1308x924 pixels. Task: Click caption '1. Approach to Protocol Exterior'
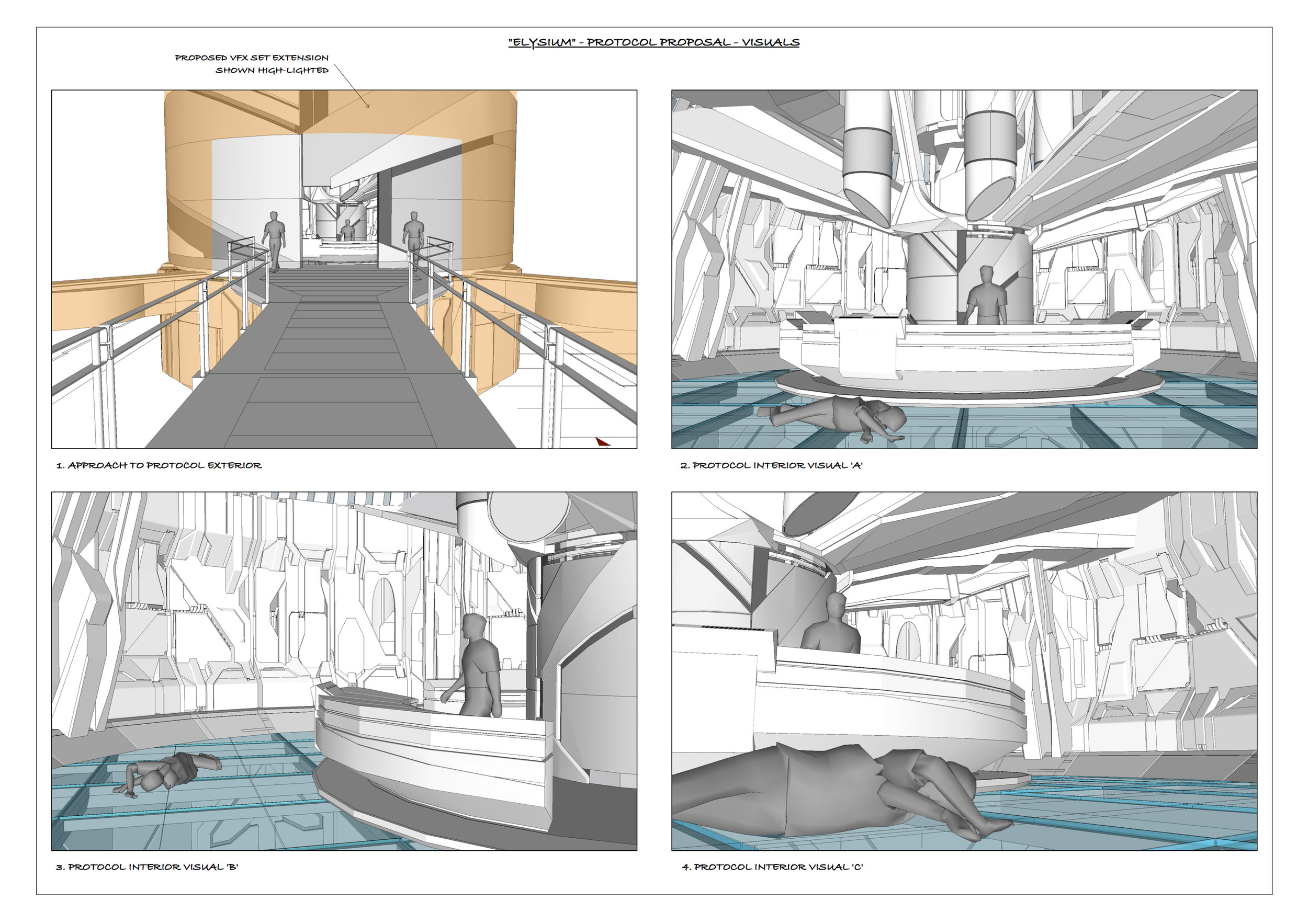coord(159,466)
